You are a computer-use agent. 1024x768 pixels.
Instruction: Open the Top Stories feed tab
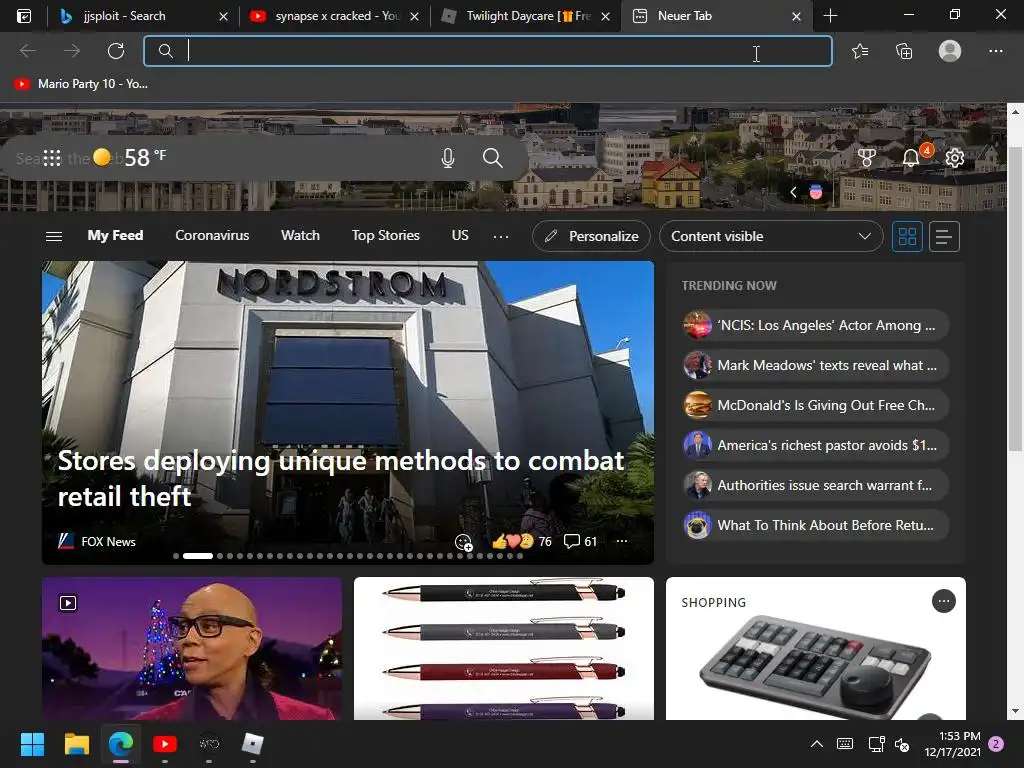(386, 236)
